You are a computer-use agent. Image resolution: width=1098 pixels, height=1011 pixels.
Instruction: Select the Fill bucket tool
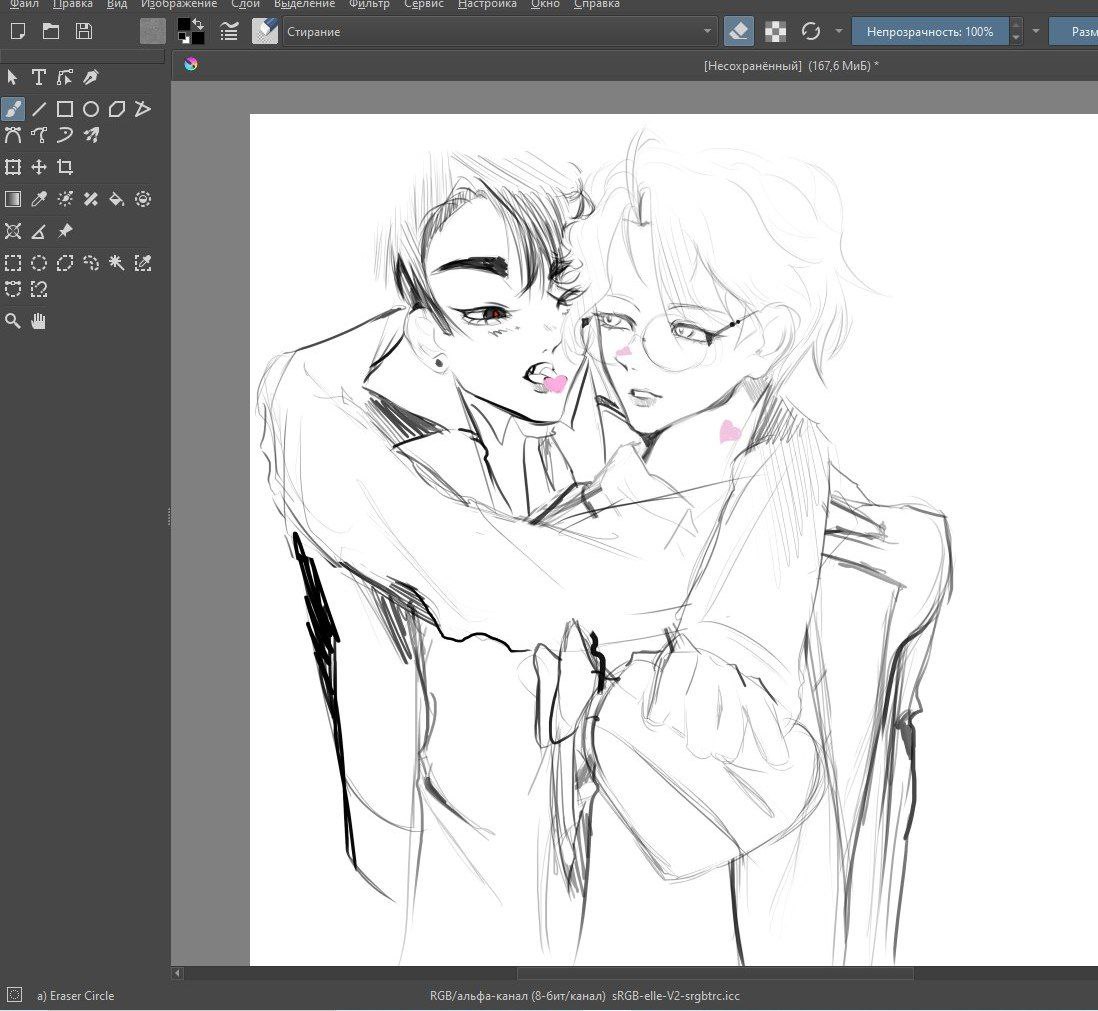116,200
